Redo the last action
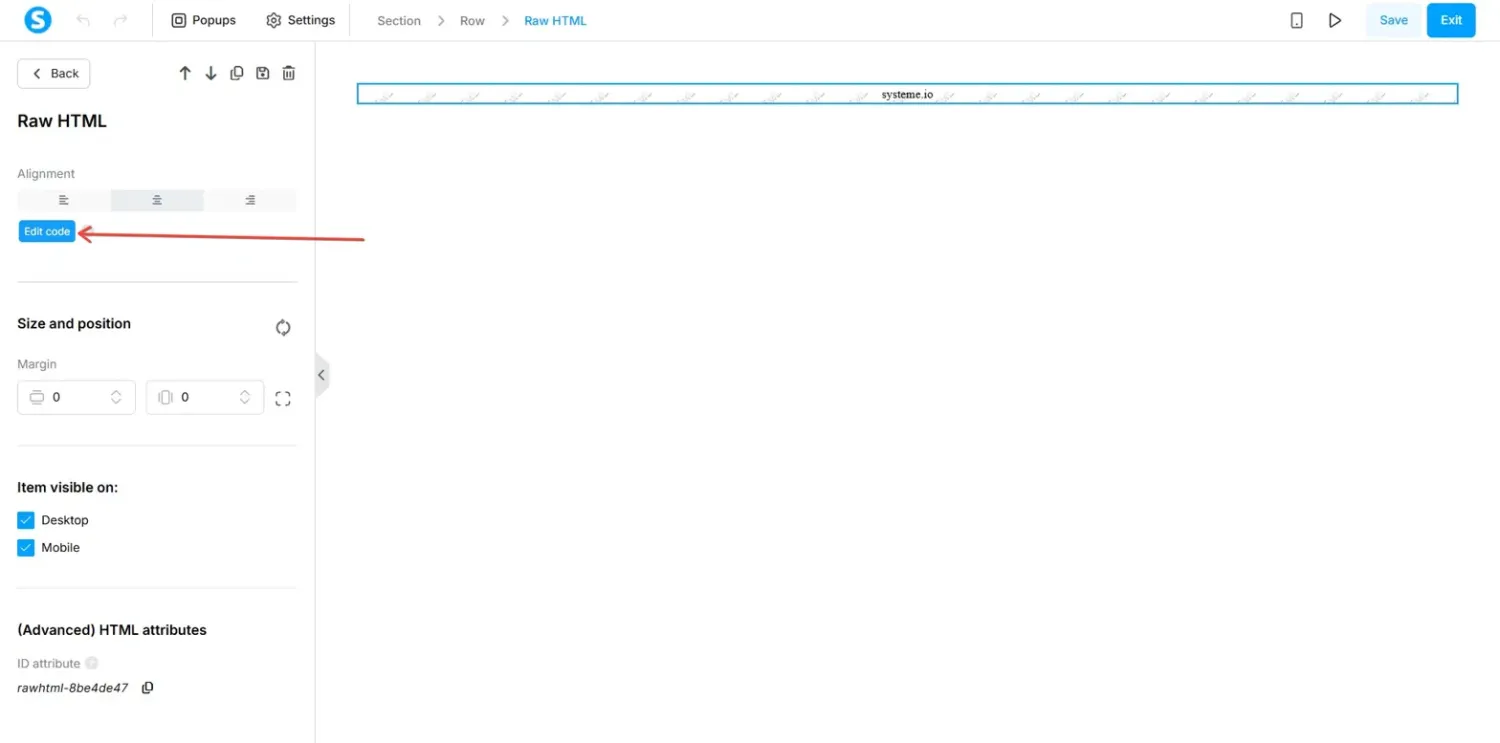This screenshot has width=1500, height=743. pyautogui.click(x=120, y=20)
